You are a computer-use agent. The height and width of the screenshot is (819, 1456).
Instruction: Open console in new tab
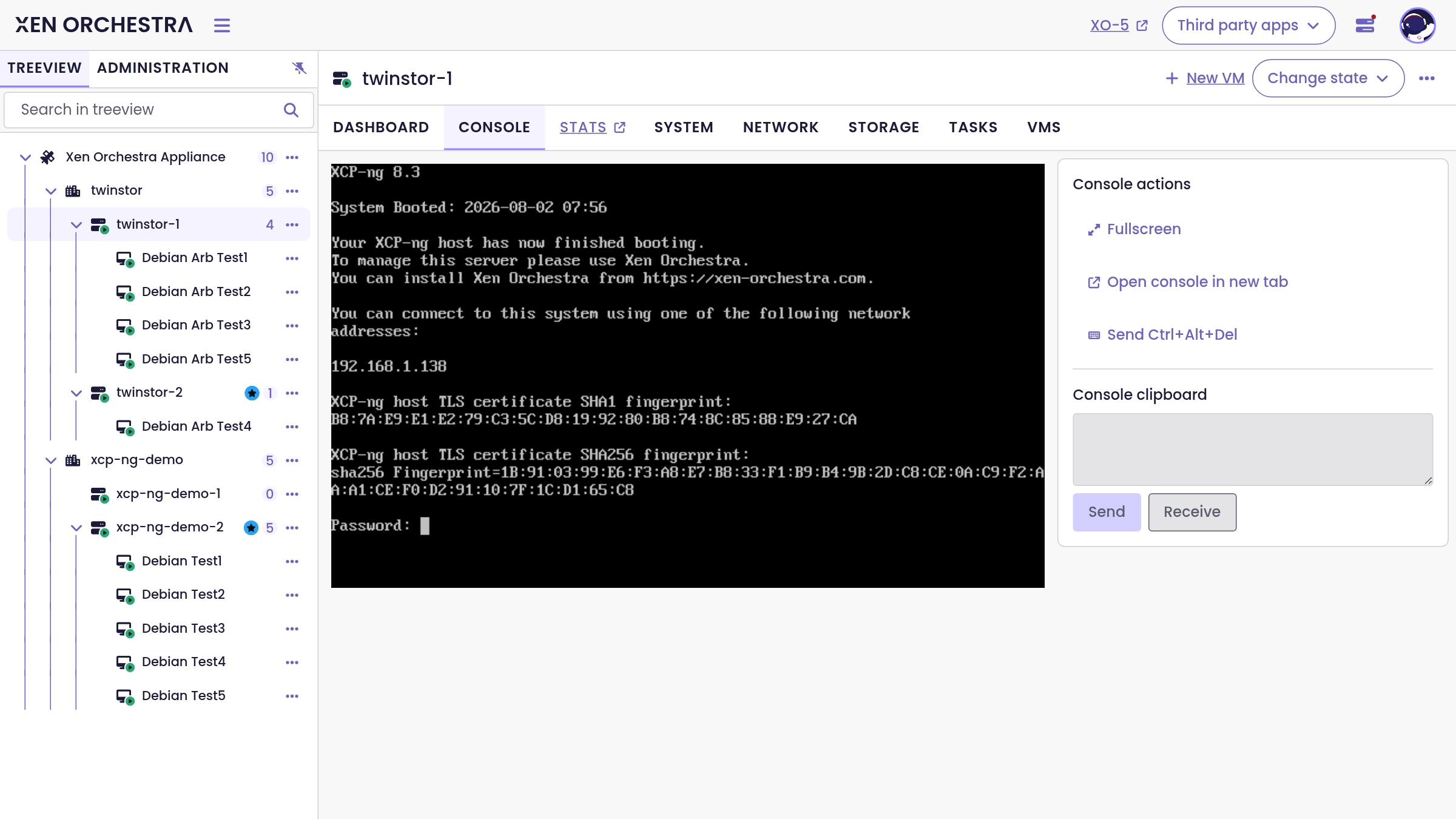pos(1187,282)
